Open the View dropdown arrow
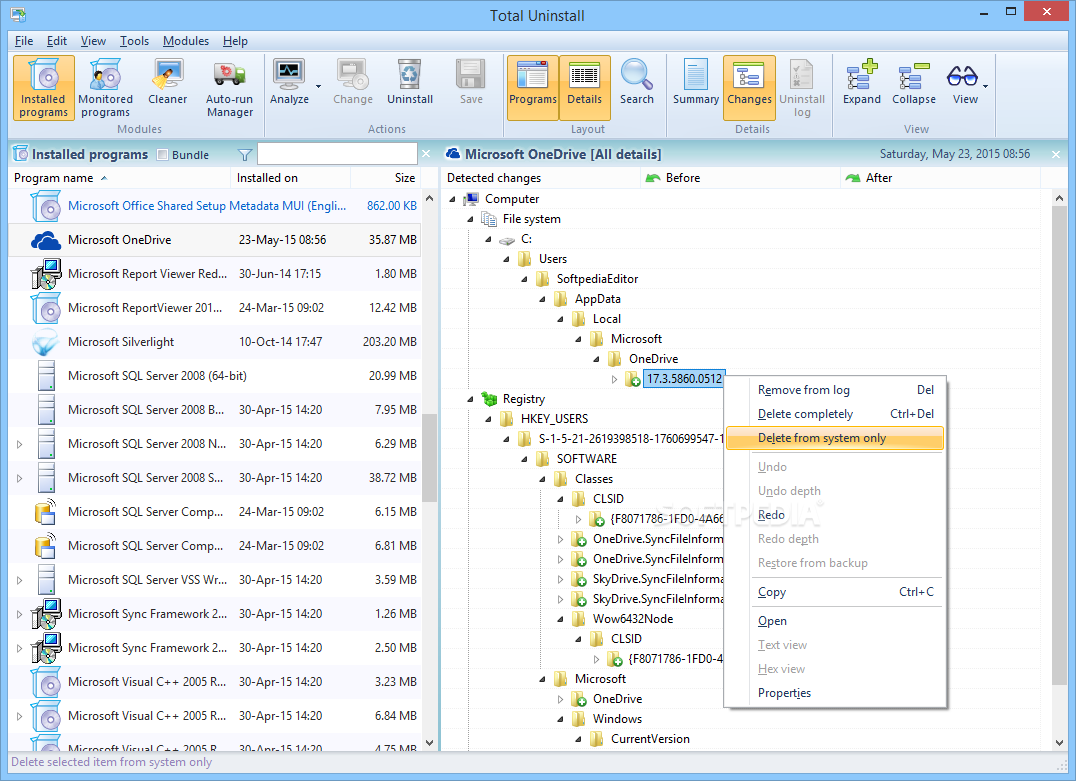The height and width of the screenshot is (781, 1076). pyautogui.click(x=985, y=86)
